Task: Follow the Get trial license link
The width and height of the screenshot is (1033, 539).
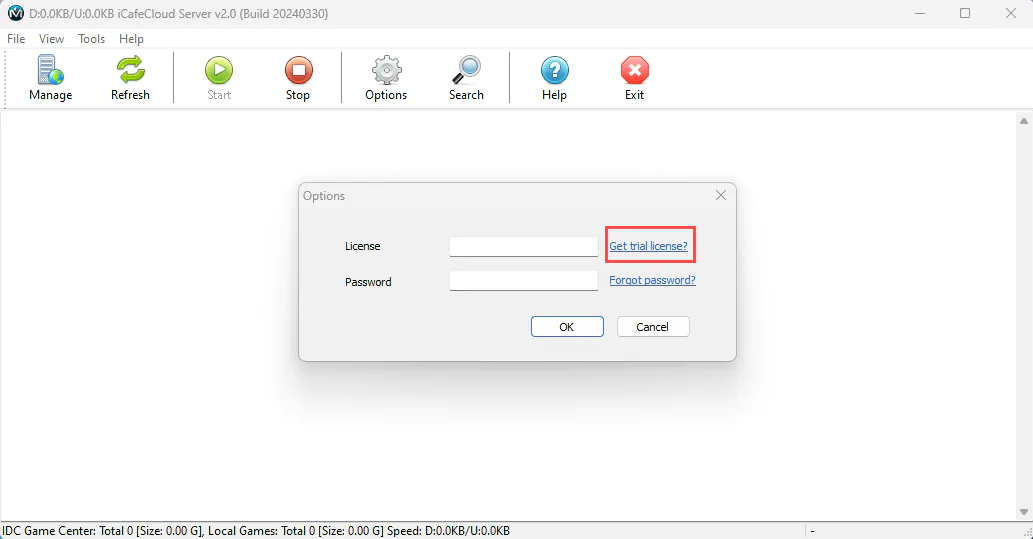Action: point(648,246)
